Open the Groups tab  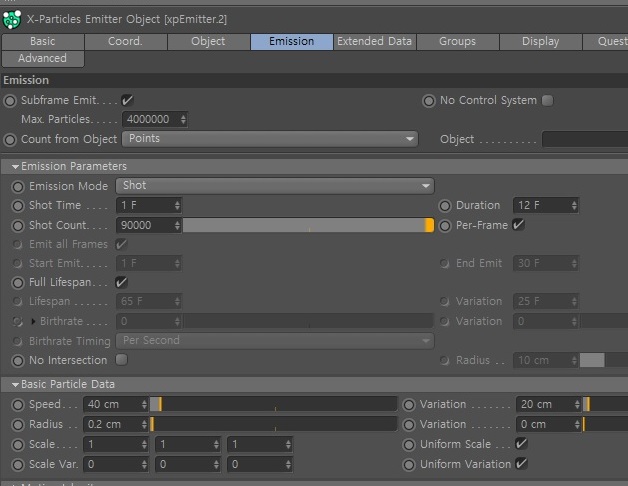[458, 42]
